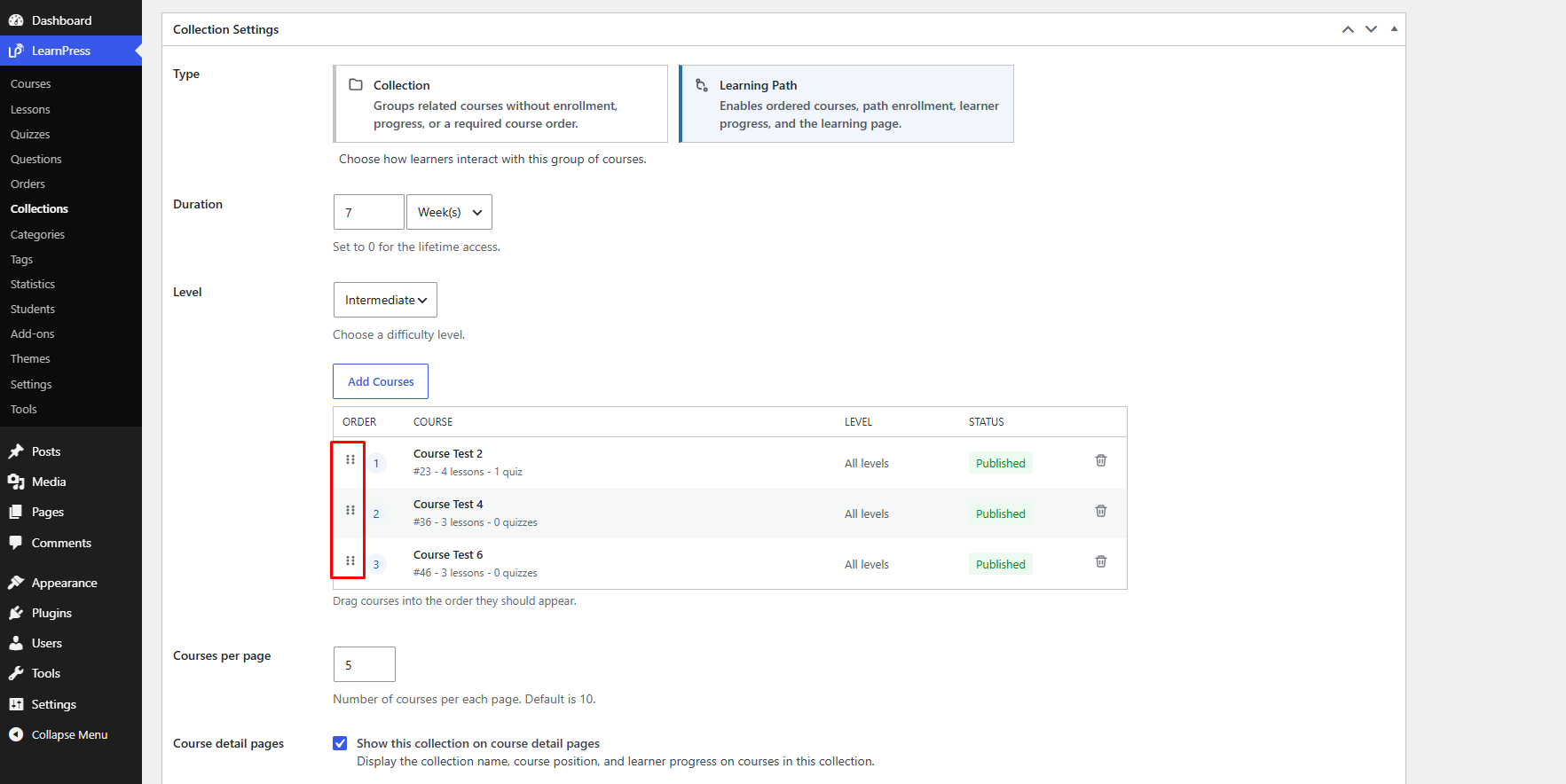The image size is (1566, 784).
Task: Toggle Show this collection on course detail pages
Action: [x=340, y=743]
